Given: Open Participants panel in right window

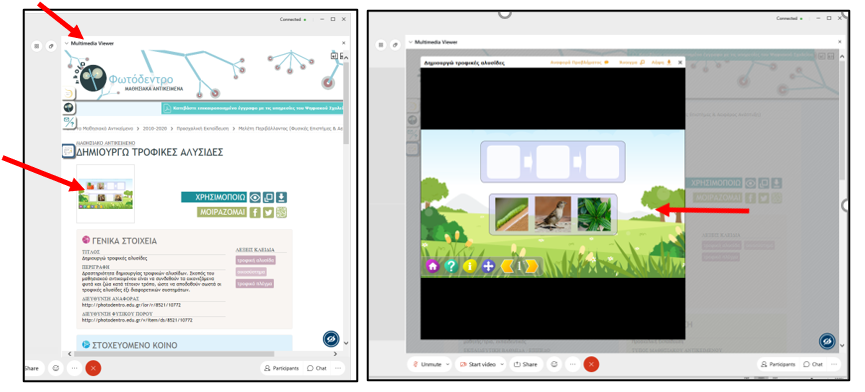Looking at the screenshot, I should point(779,364).
